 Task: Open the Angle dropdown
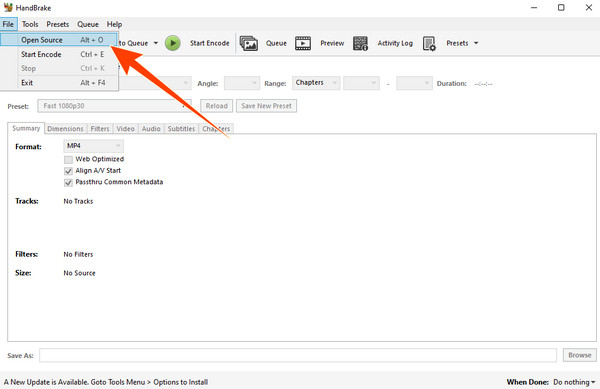coord(241,83)
